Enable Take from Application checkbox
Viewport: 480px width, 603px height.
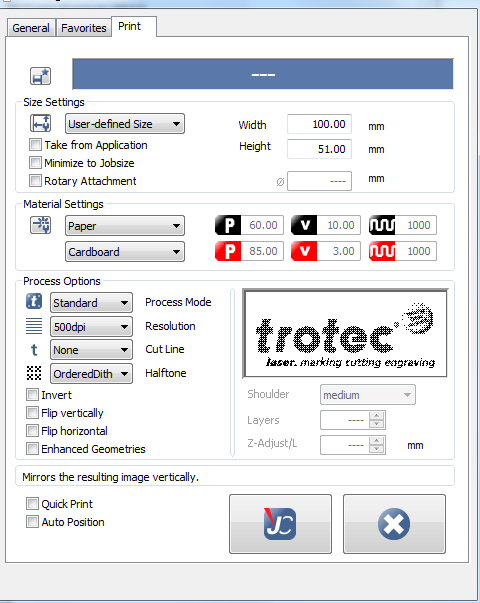click(x=35, y=145)
